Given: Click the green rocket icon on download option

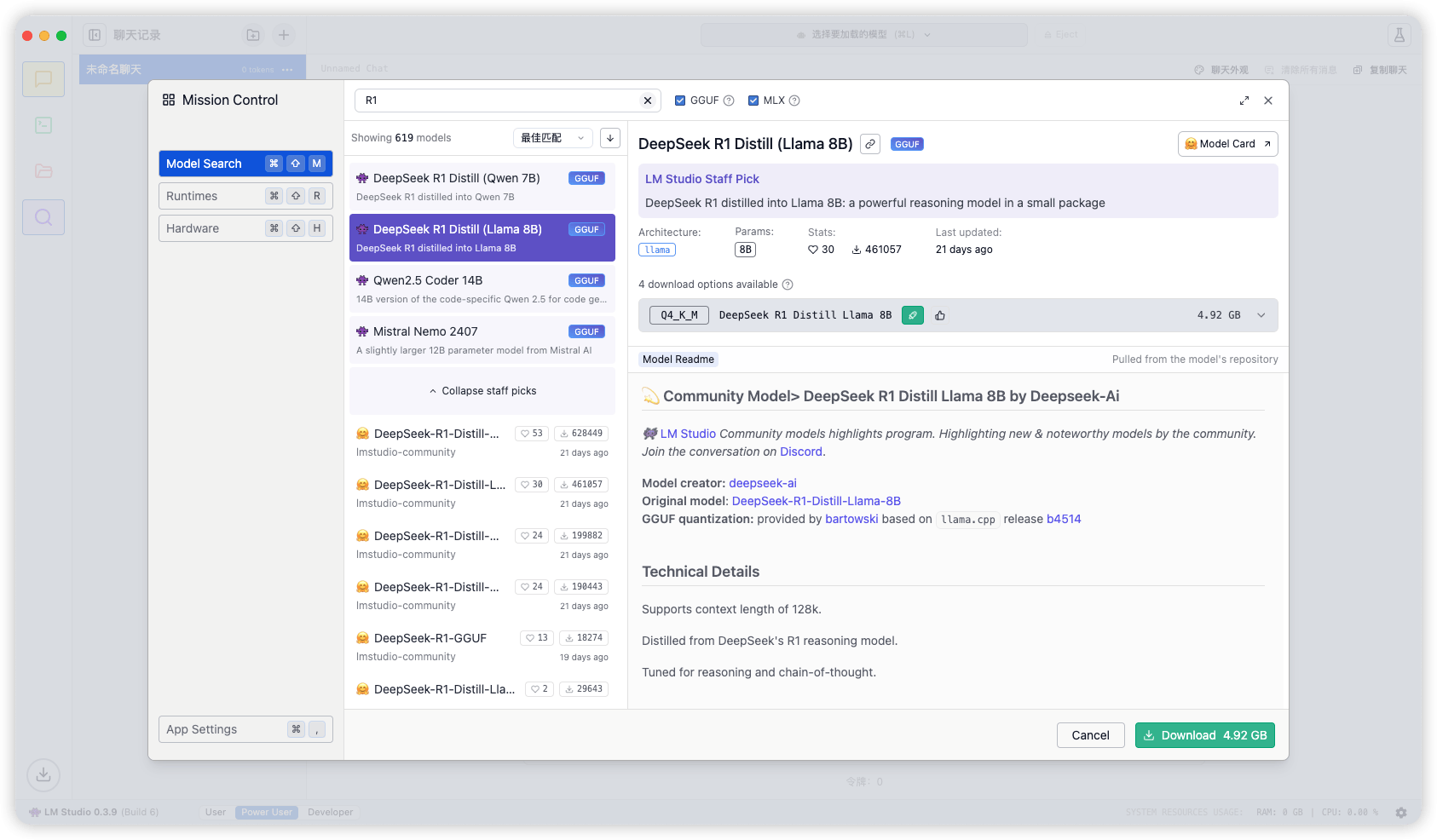Looking at the screenshot, I should (913, 315).
